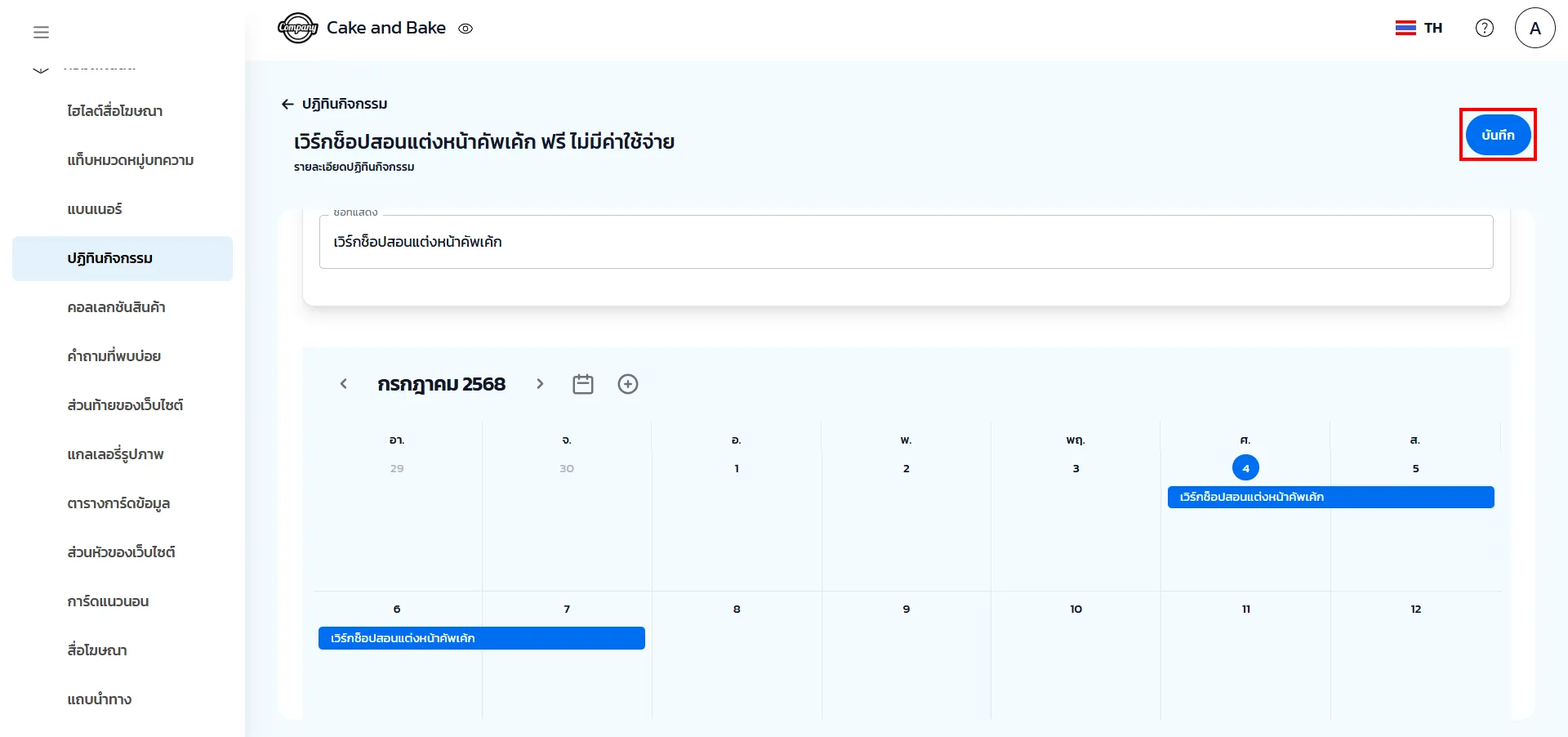Screen dimensions: 1568x737
Task: Open the event bar starting on day 6
Action: pos(481,638)
